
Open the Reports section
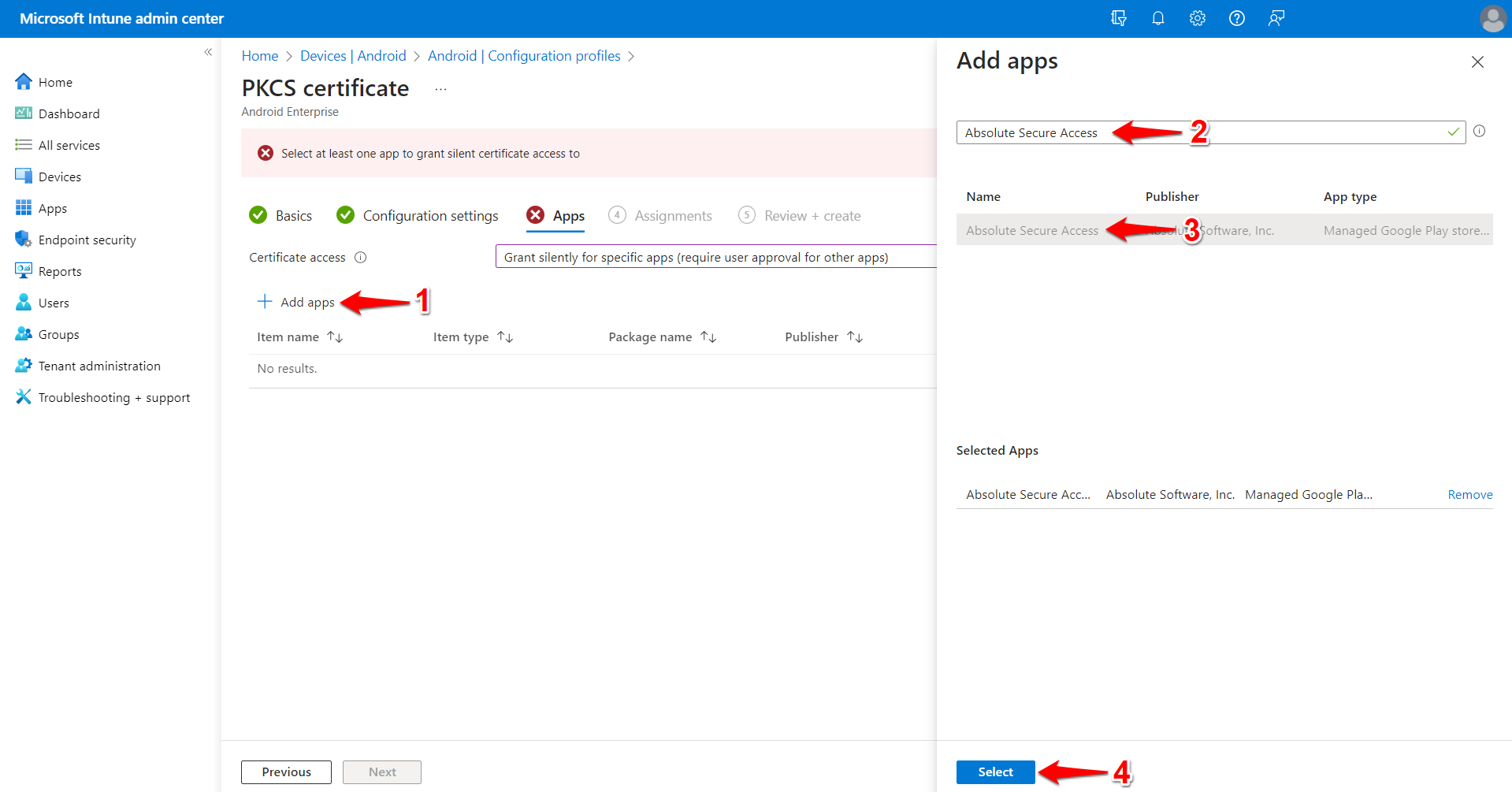[60, 270]
